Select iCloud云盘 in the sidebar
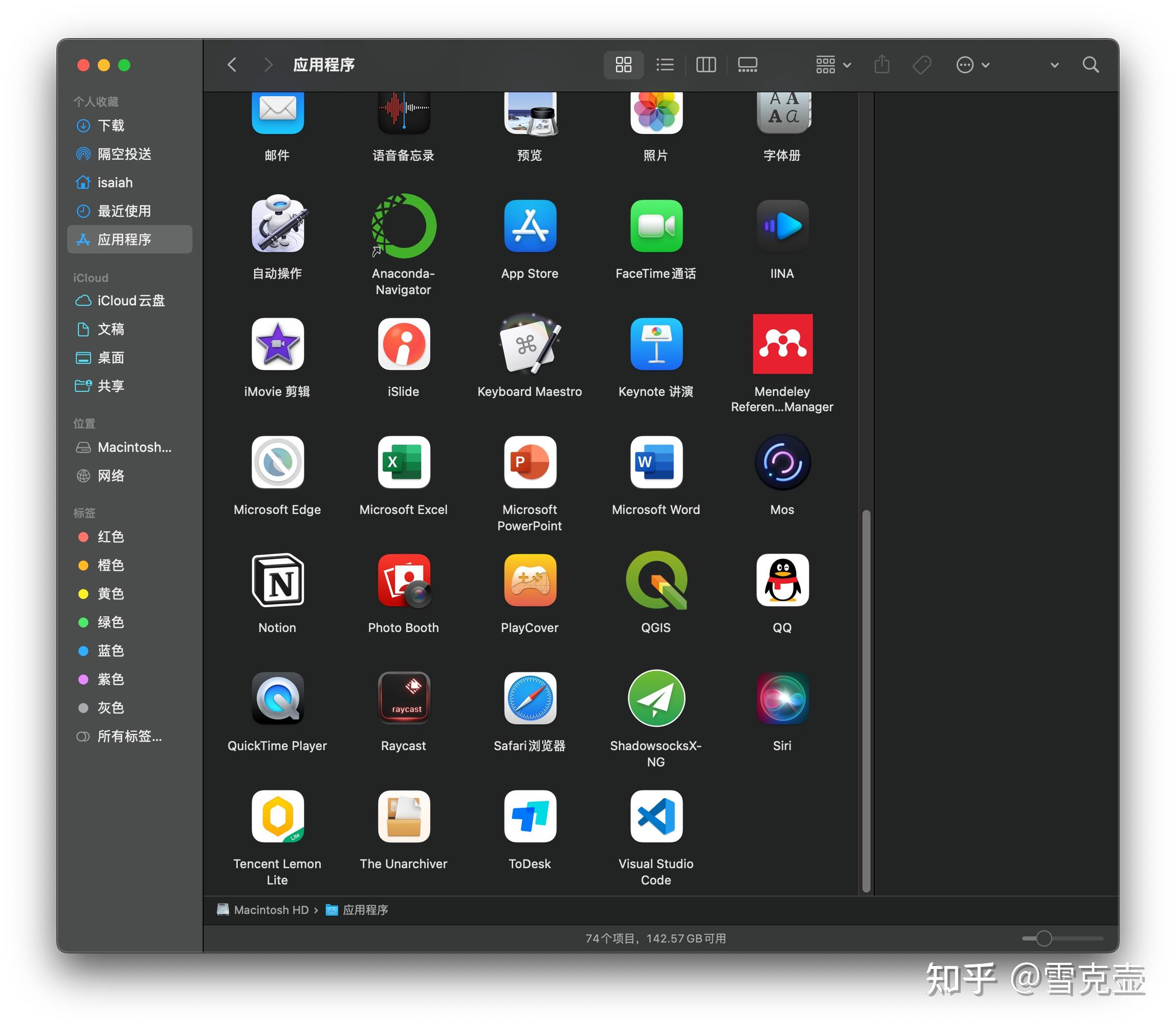Screen dimensions: 1176x1028 (130, 301)
